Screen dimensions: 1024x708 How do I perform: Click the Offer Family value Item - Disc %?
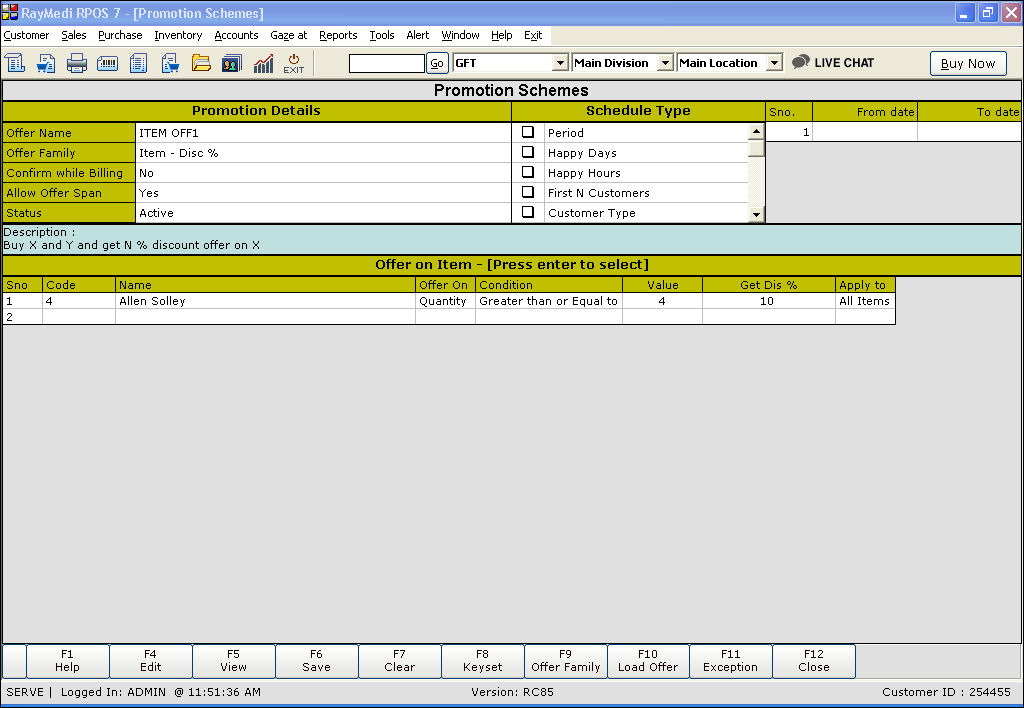click(323, 153)
